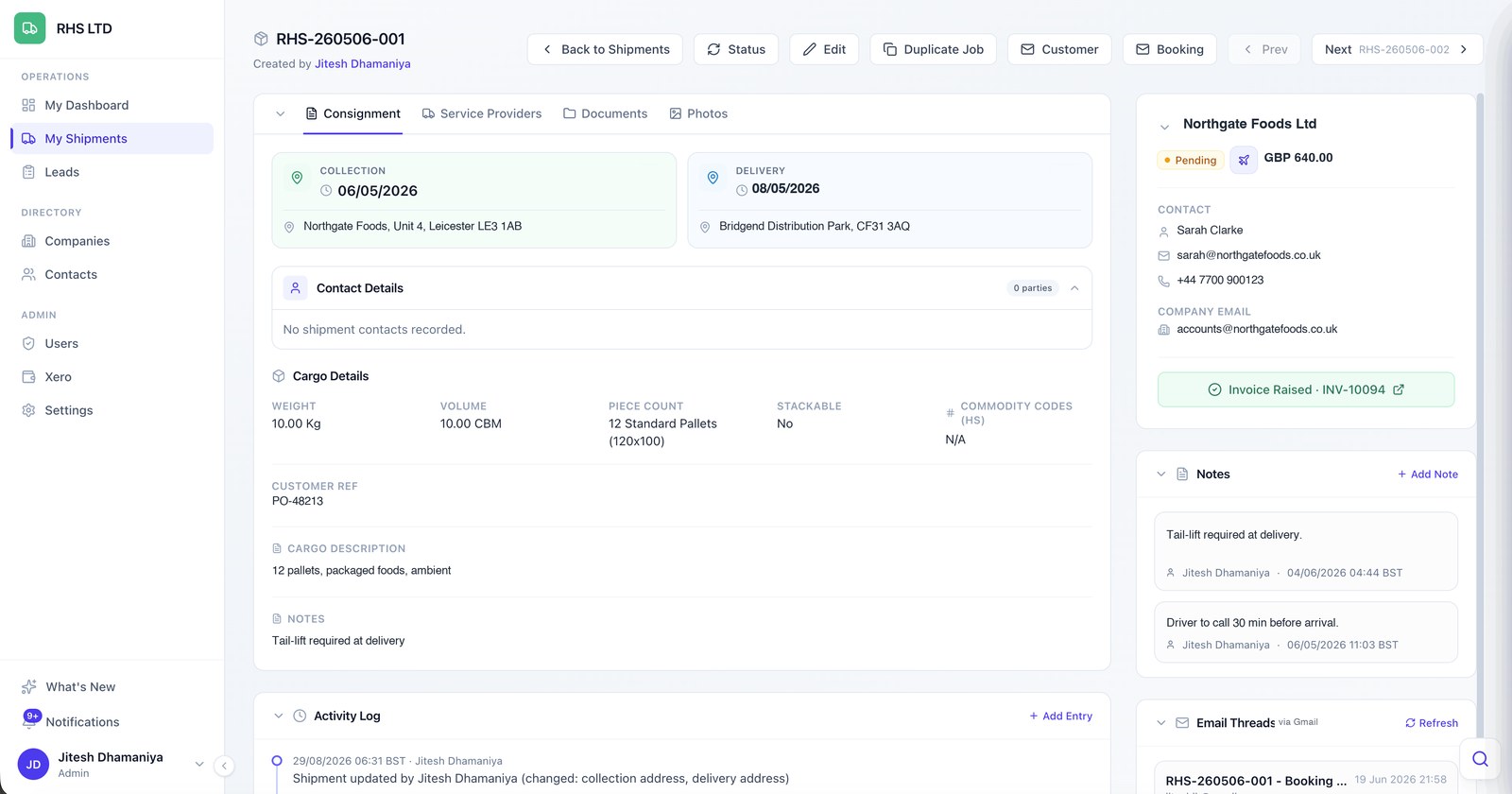Open the floating search magnifier button
This screenshot has height=794, width=1512.
click(1480, 759)
